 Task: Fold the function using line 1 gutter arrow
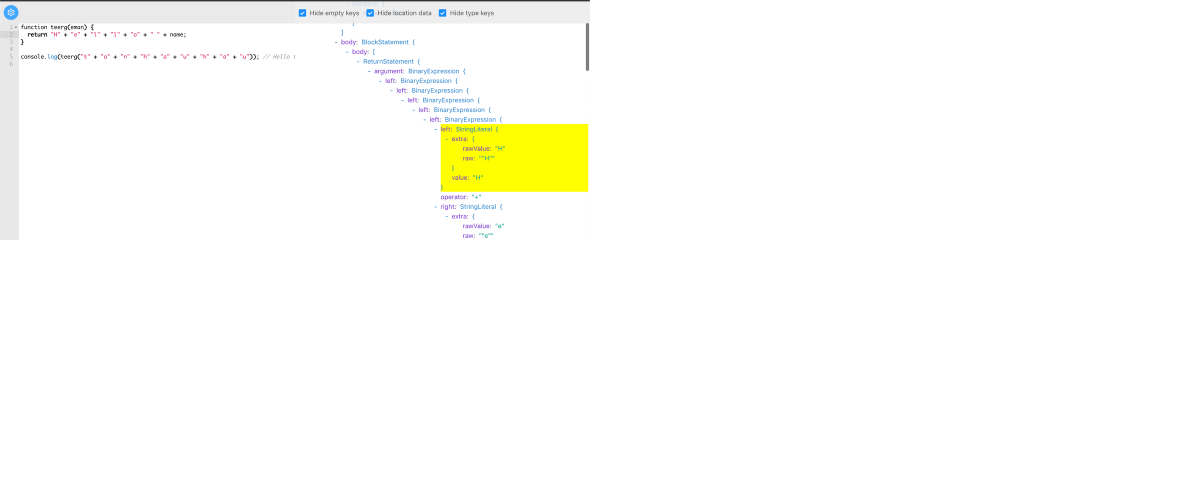click(16, 27)
